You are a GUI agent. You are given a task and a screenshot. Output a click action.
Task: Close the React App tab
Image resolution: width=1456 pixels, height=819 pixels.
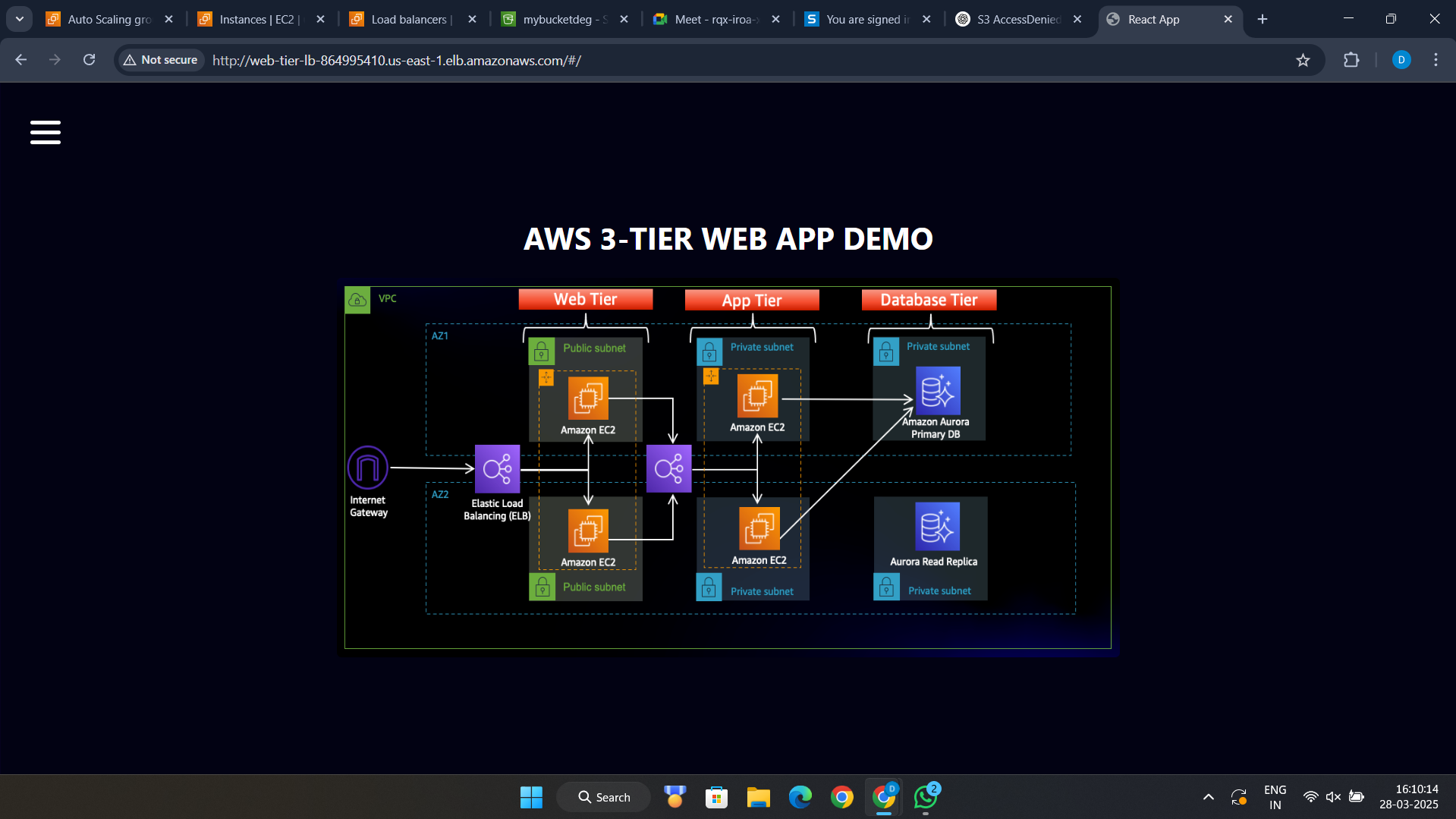[x=1228, y=20]
